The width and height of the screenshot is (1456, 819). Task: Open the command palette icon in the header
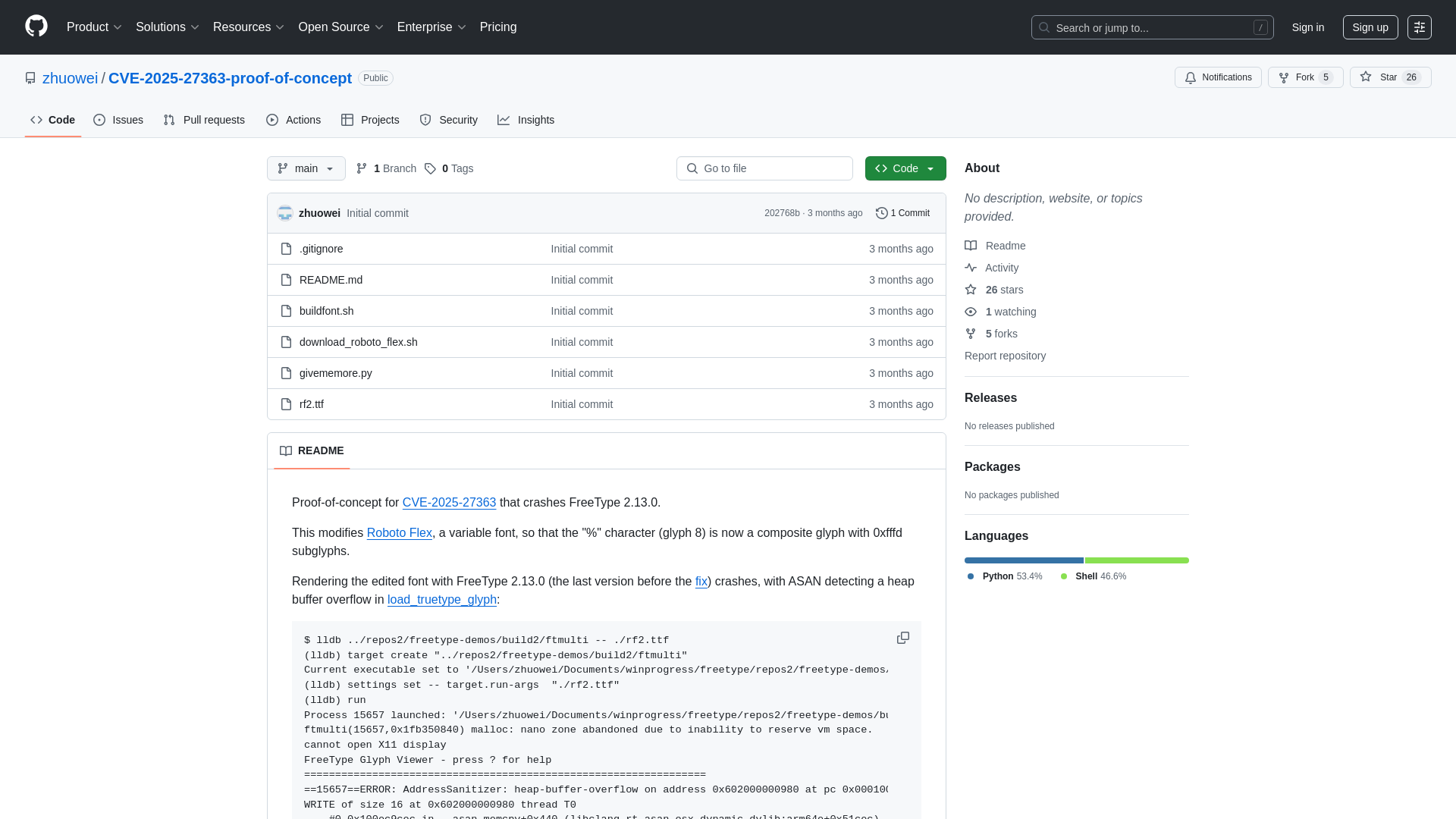(1419, 27)
